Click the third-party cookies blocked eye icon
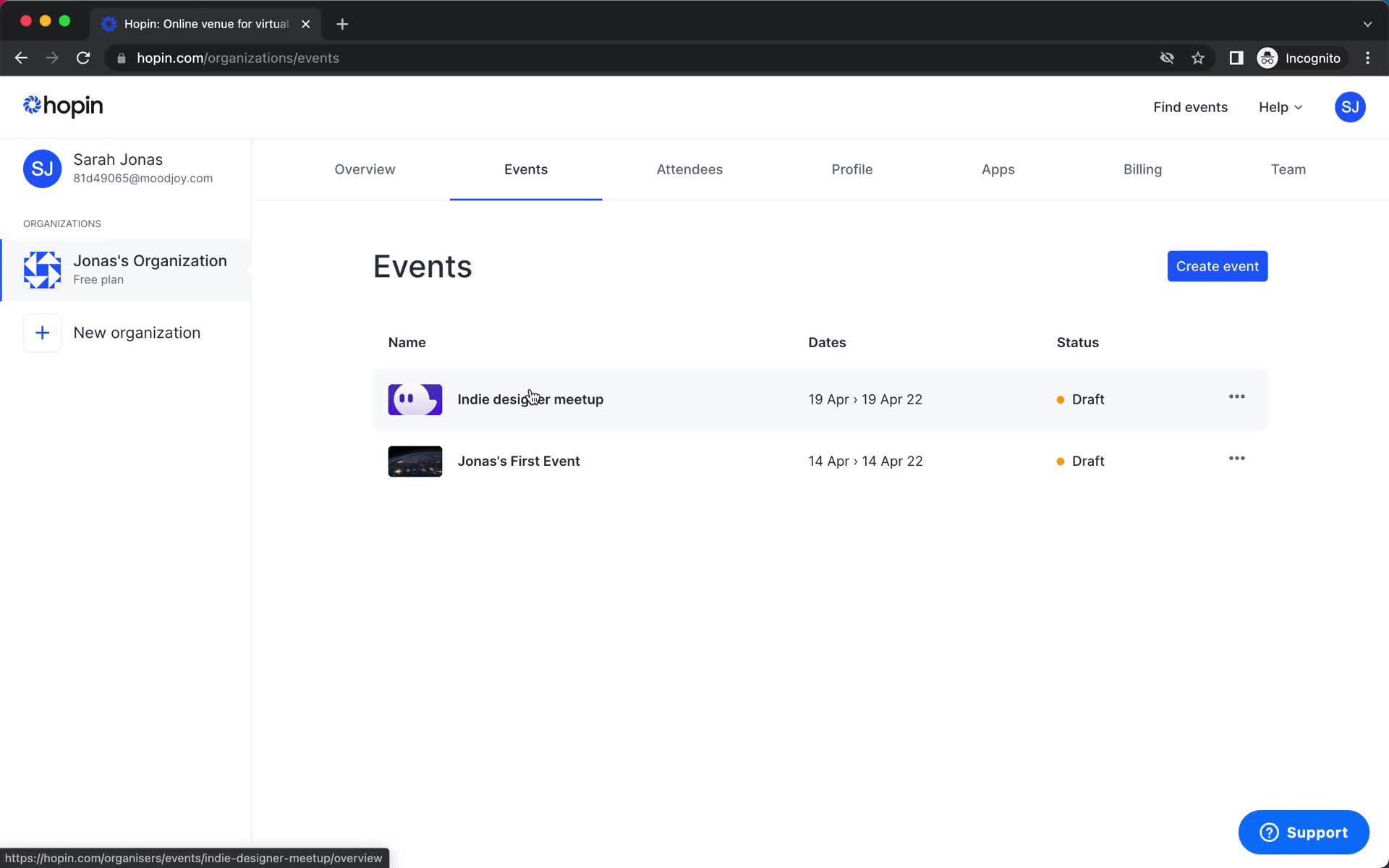1389x868 pixels. pos(1167,58)
